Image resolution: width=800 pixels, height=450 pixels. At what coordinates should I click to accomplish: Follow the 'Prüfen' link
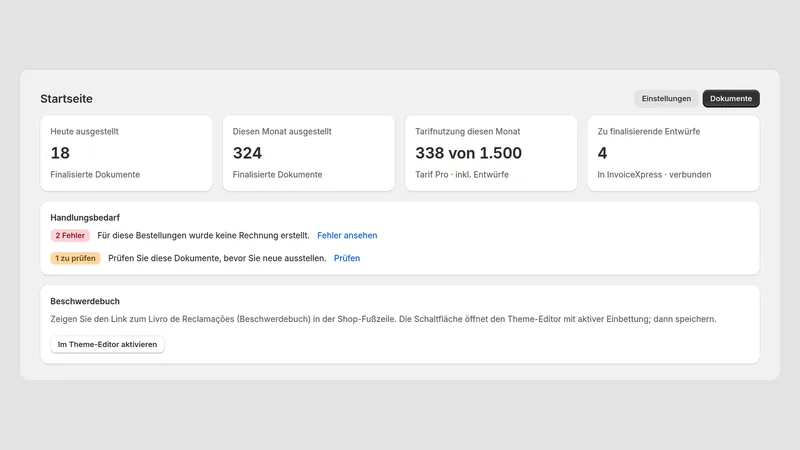coord(346,258)
